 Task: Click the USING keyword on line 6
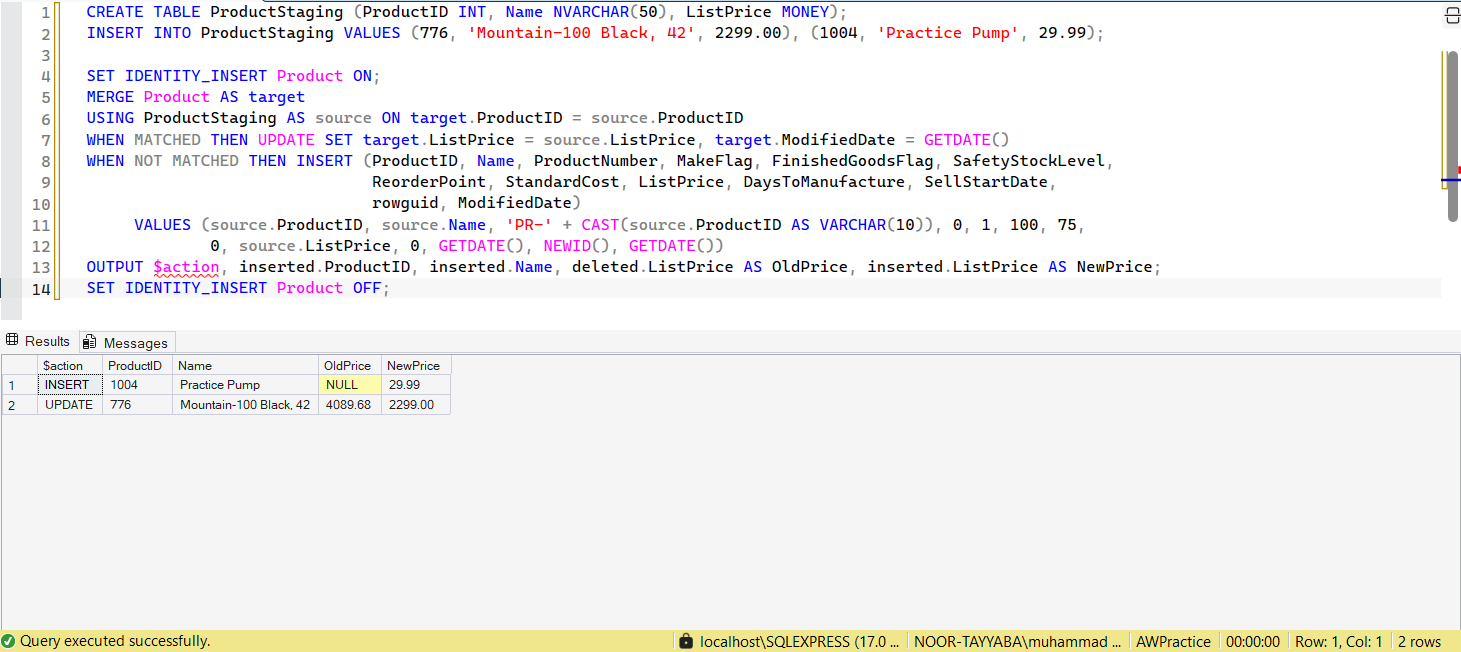110,118
